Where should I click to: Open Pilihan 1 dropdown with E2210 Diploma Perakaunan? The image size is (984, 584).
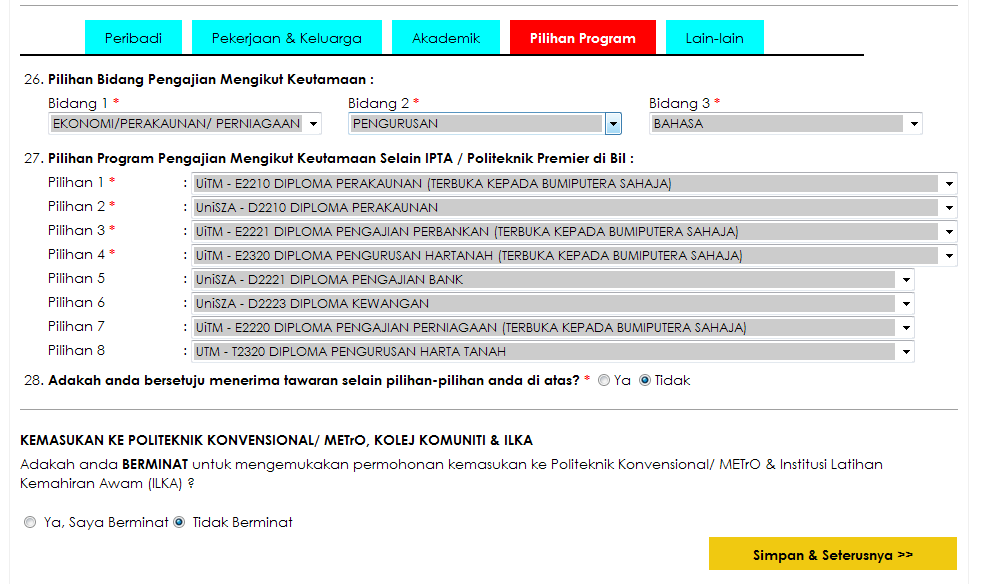[x=574, y=184]
